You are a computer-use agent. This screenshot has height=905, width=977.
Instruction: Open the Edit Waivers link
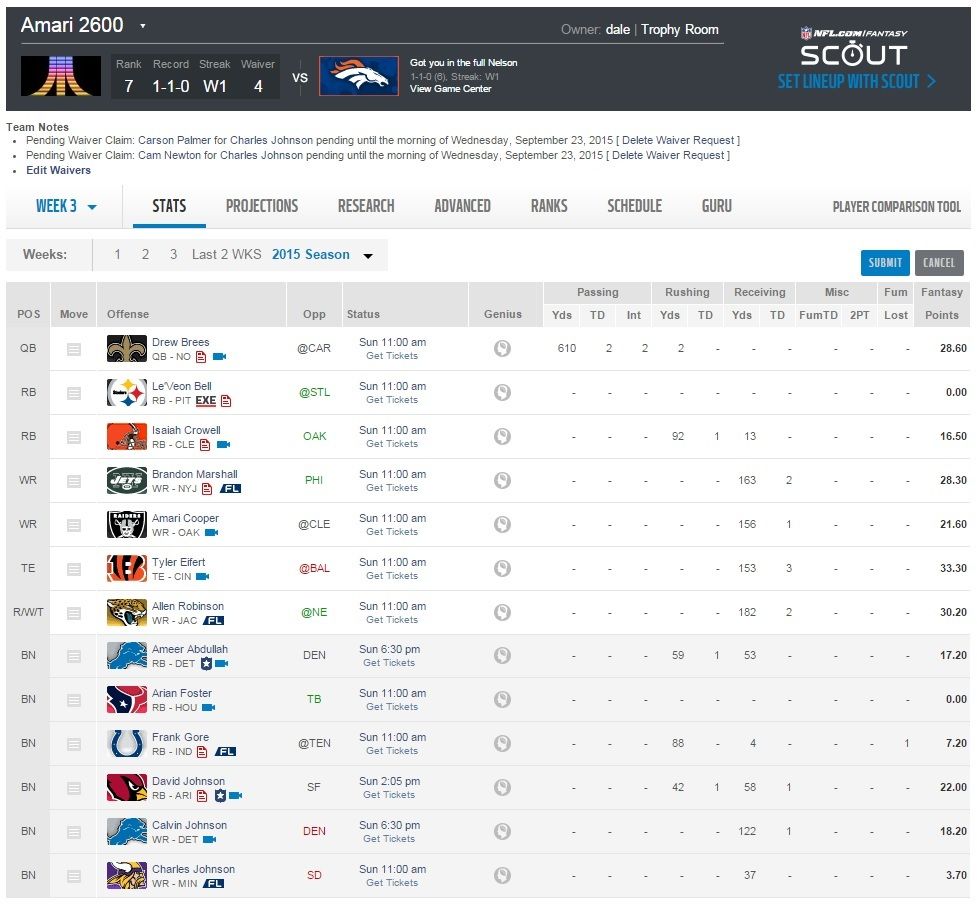pos(59,170)
